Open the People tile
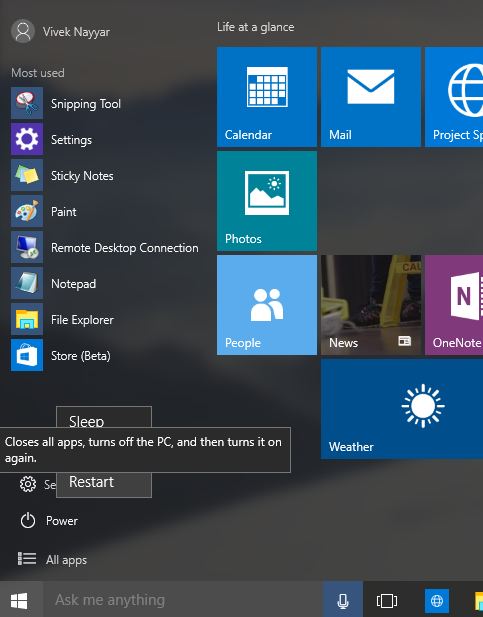 pos(267,305)
